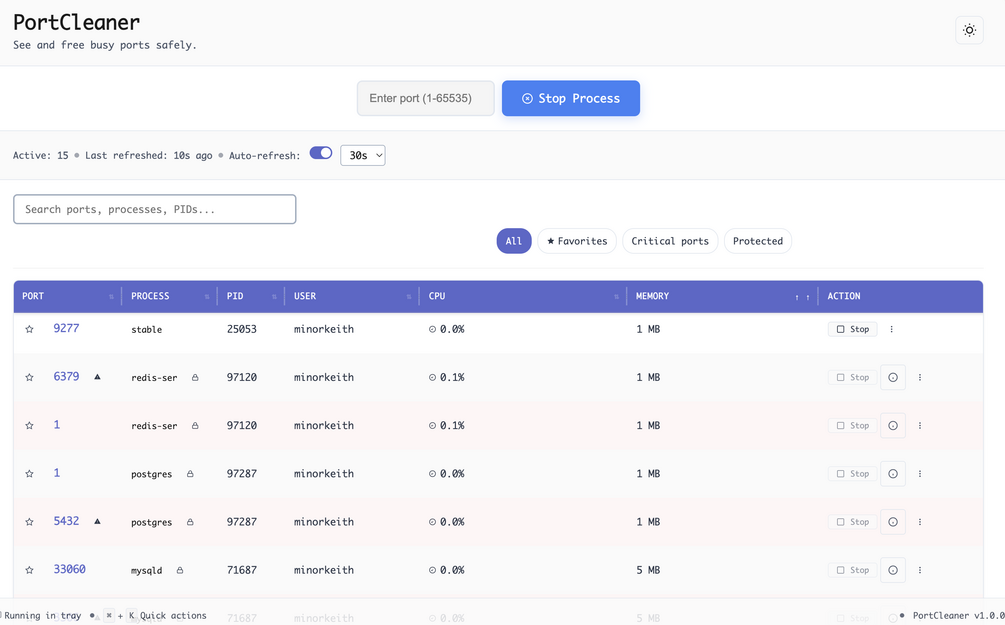This screenshot has height=625, width=1005.
Task: Favorite port 9277 with its star
Action: click(29, 329)
